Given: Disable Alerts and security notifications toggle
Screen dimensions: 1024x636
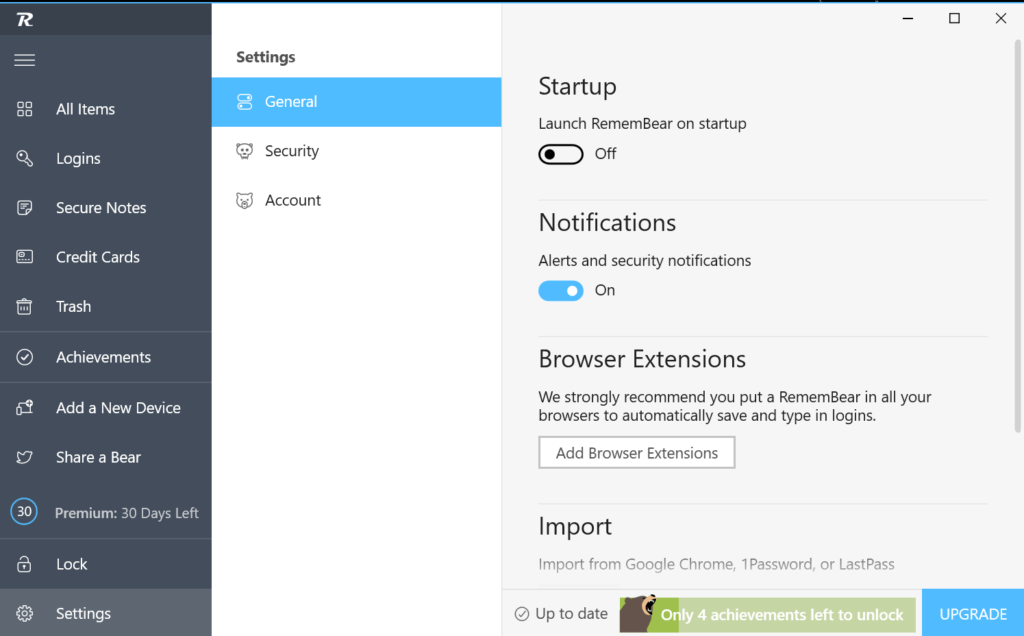Looking at the screenshot, I should click(x=561, y=291).
